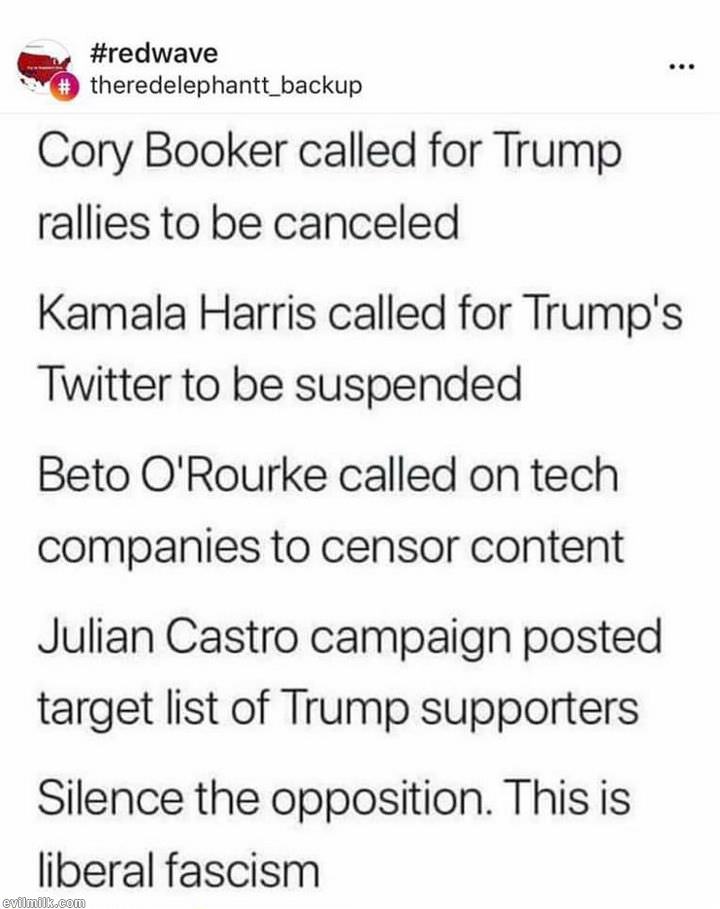Click the name "Kamala Harris"

(164, 316)
